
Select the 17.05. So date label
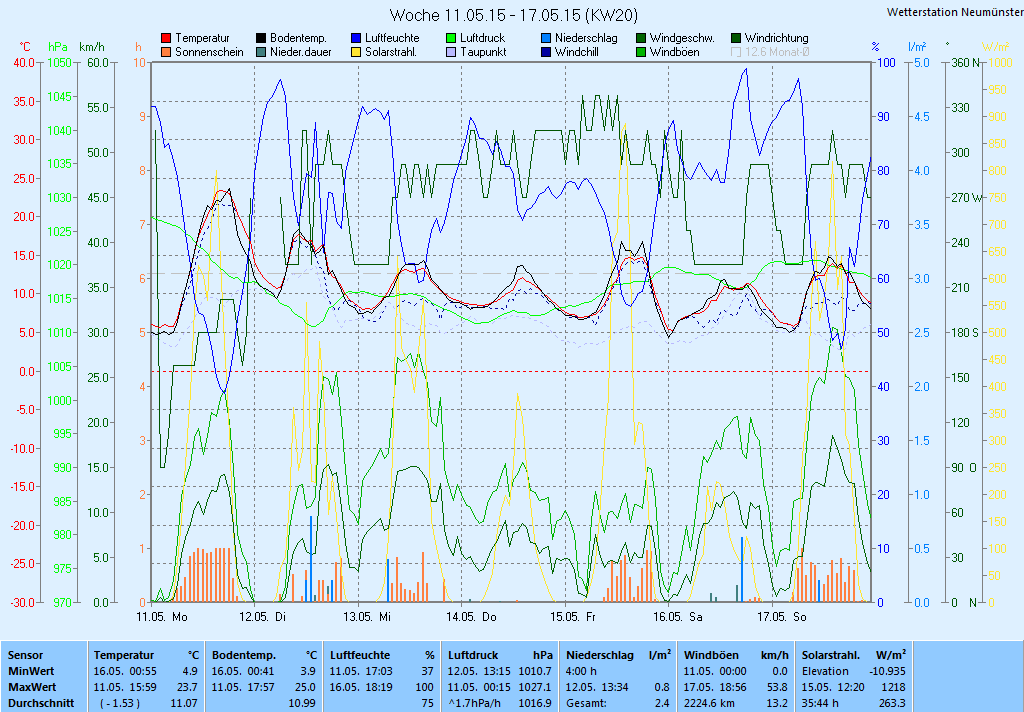[782, 617]
